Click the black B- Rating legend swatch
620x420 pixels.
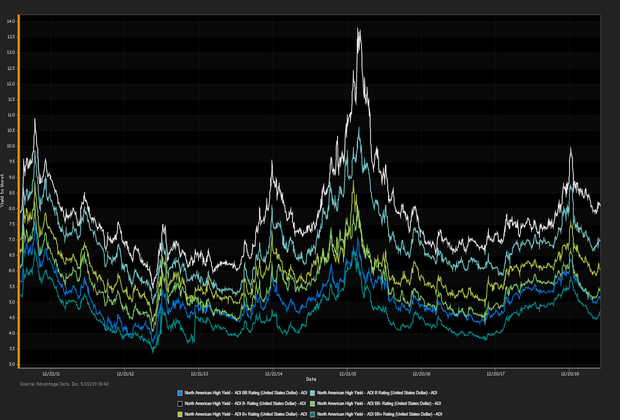(x=180, y=404)
